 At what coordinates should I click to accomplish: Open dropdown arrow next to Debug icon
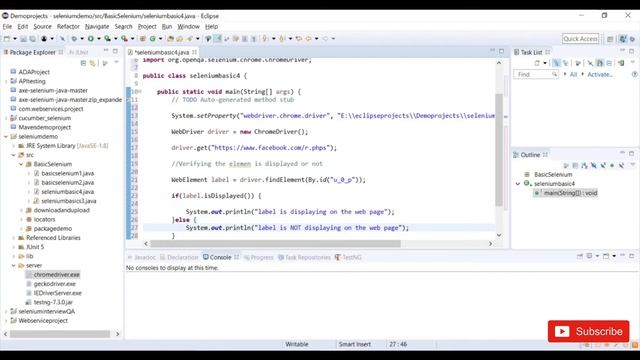click(x=82, y=39)
